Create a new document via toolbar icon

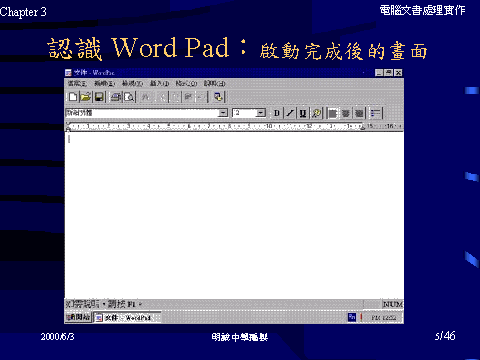coord(73,97)
